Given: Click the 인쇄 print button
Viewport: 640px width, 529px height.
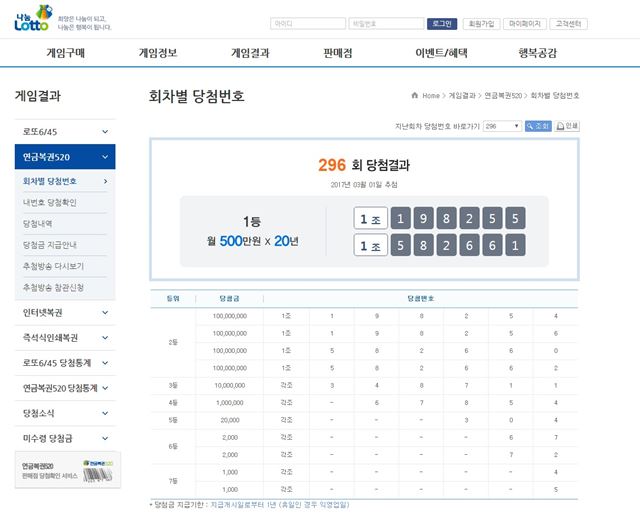Looking at the screenshot, I should coord(567,126).
